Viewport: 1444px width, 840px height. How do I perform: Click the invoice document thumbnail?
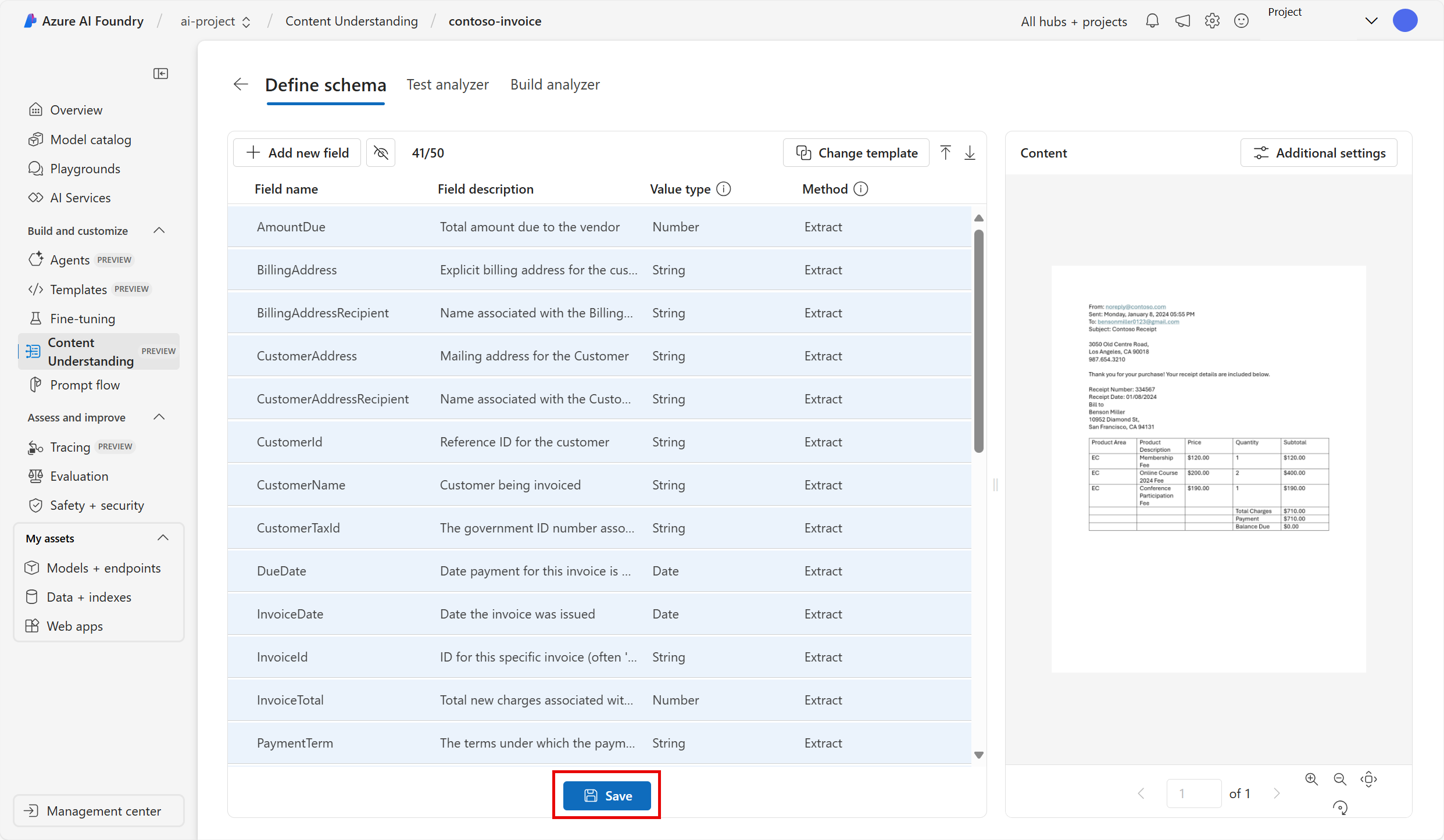coord(1209,469)
